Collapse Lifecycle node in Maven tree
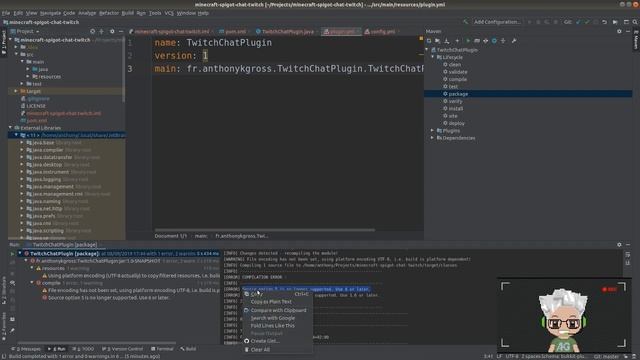The image size is (640, 360). 433,57
